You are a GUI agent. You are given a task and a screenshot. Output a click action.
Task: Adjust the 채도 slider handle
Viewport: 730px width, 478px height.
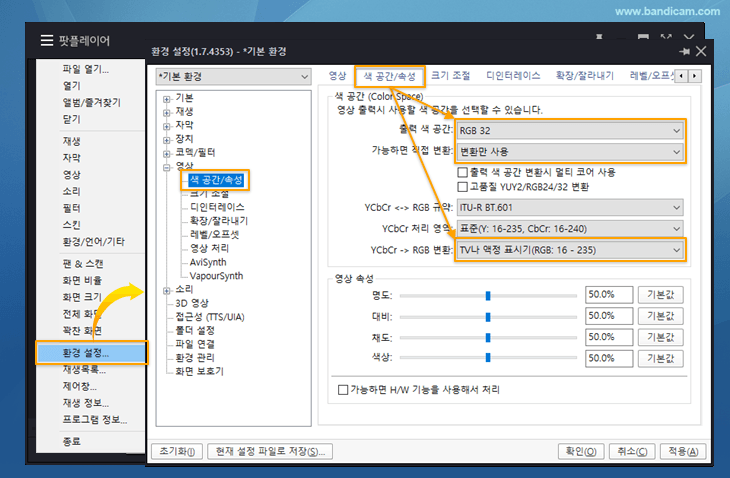pyautogui.click(x=488, y=337)
